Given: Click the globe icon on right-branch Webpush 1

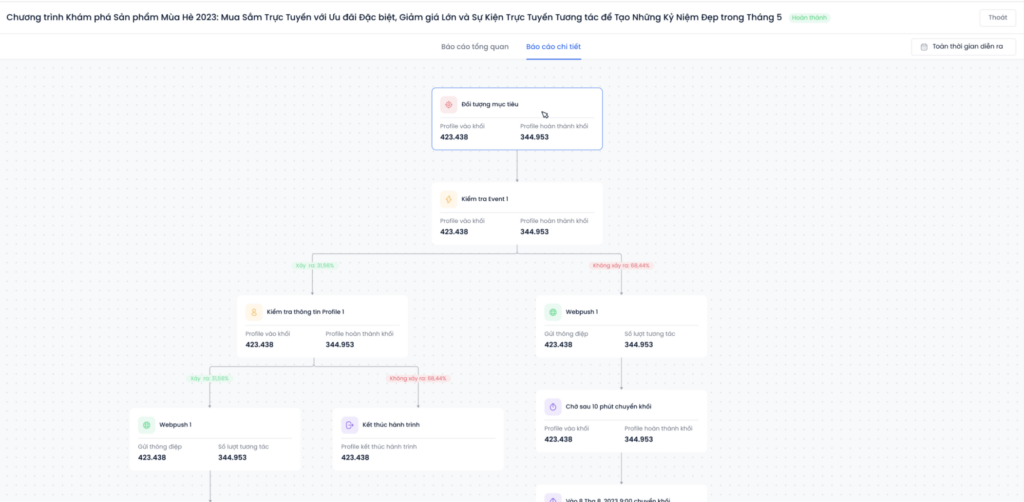Looking at the screenshot, I should click(x=553, y=312).
